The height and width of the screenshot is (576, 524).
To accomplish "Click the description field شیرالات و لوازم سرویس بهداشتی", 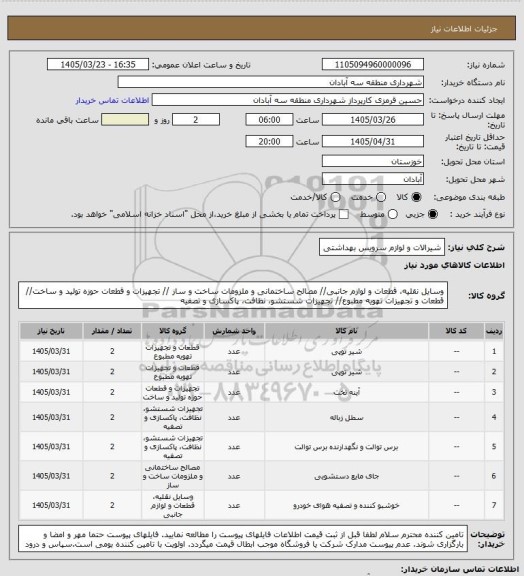I will pos(382,247).
